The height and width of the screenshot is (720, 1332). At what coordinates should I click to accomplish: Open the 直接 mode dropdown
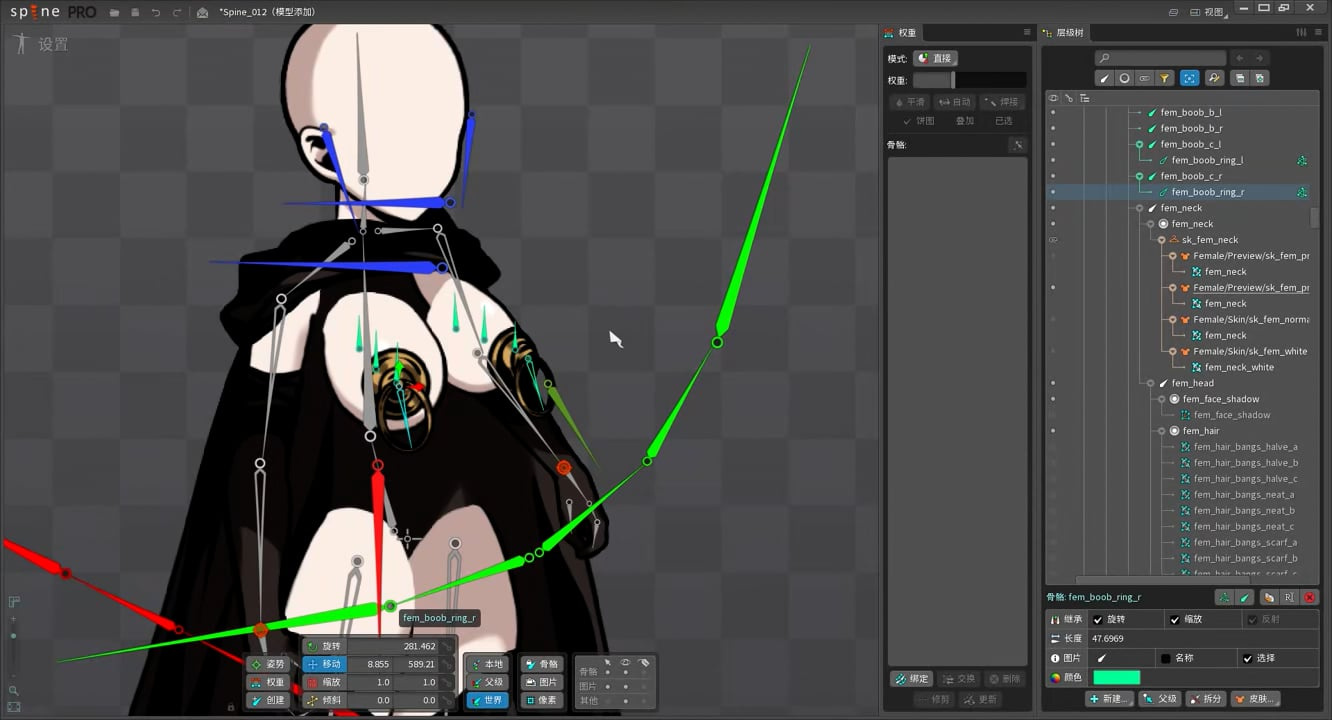[x=935, y=58]
